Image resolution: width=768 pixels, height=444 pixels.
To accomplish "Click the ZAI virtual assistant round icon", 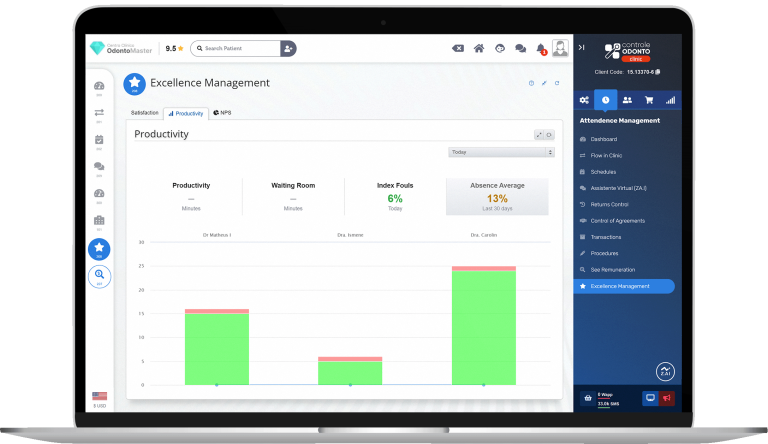I will 665,372.
